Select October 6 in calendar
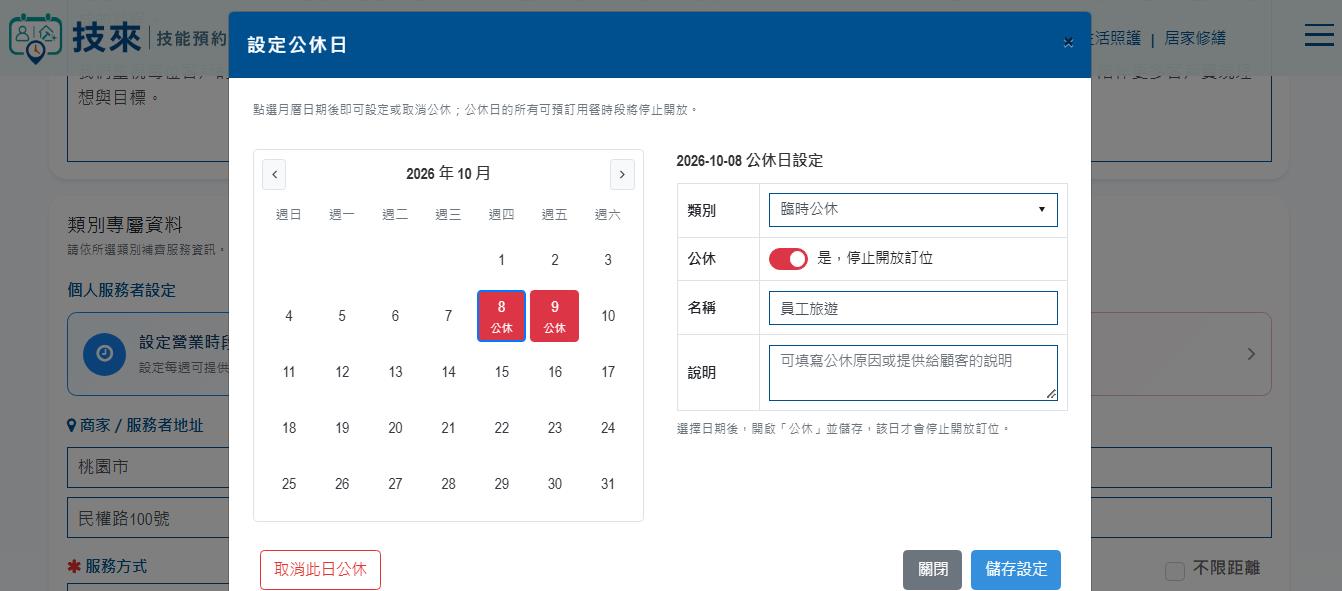Image resolution: width=1342 pixels, height=591 pixels. 395,316
